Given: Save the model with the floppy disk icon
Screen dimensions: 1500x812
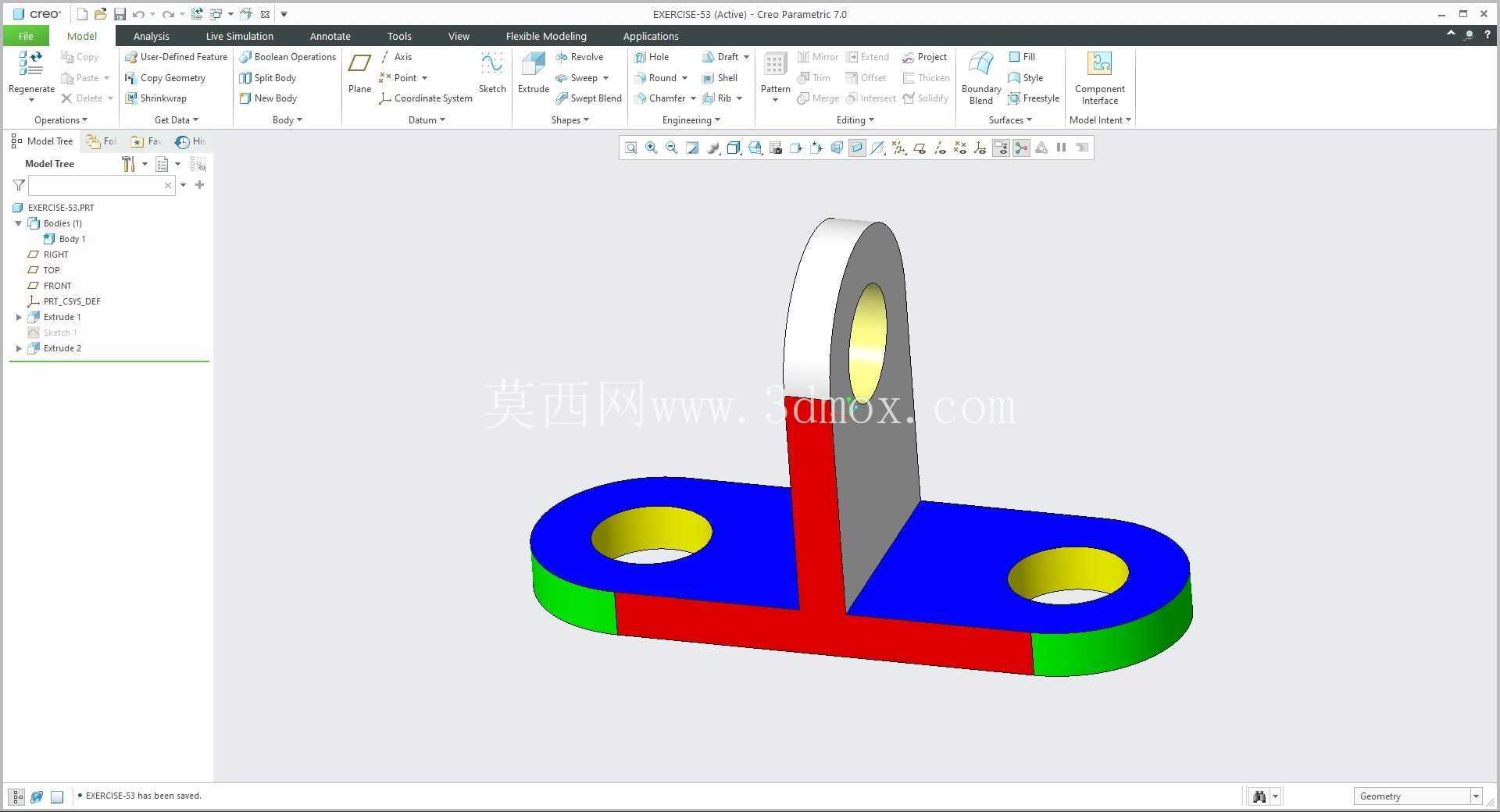Looking at the screenshot, I should [120, 14].
